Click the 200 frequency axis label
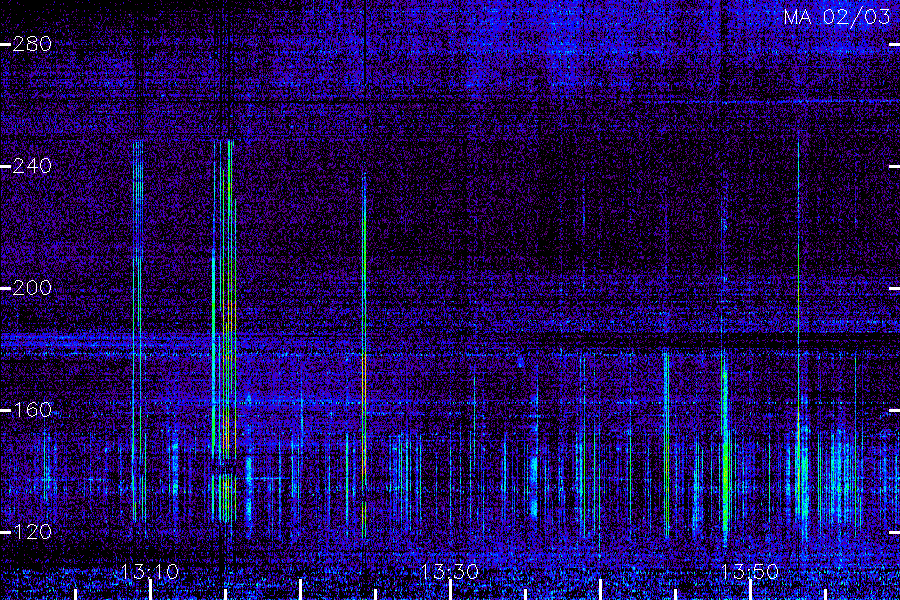The height and width of the screenshot is (600, 900). point(32,288)
